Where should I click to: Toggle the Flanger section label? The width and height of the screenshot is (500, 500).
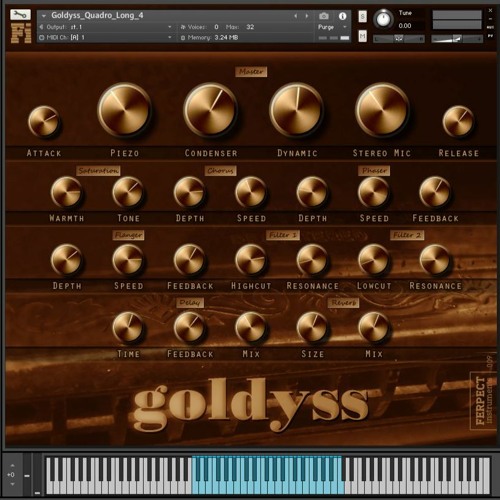[x=128, y=235]
